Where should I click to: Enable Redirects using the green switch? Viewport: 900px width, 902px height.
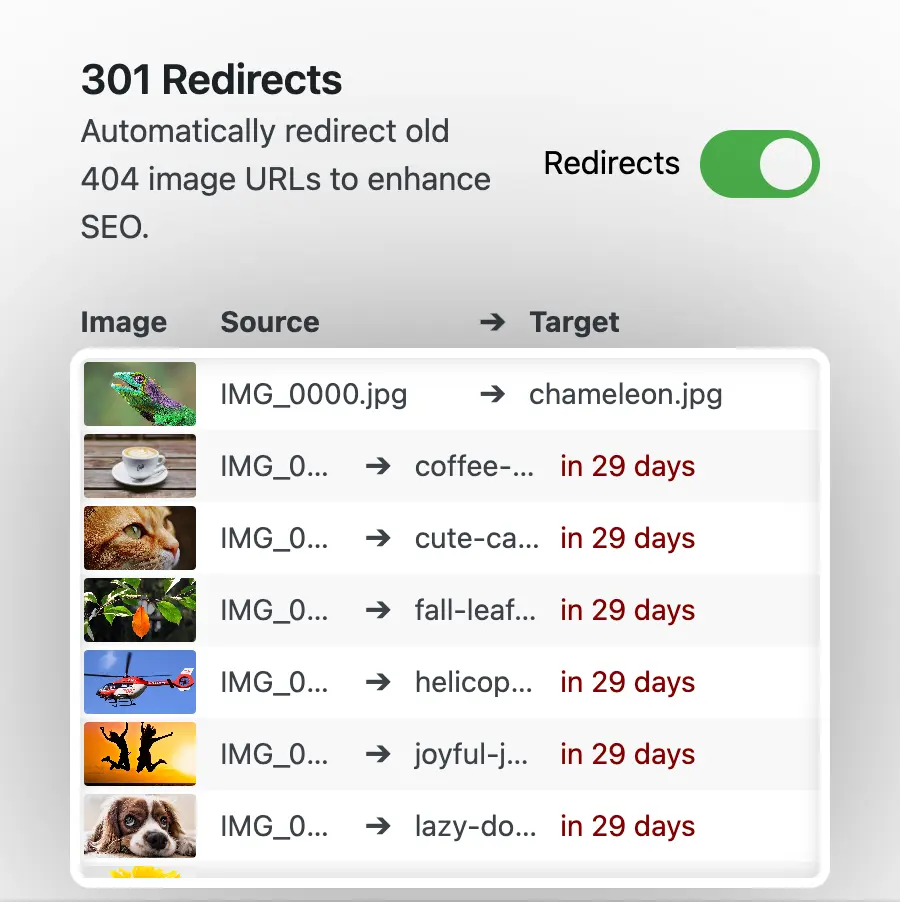pos(760,163)
